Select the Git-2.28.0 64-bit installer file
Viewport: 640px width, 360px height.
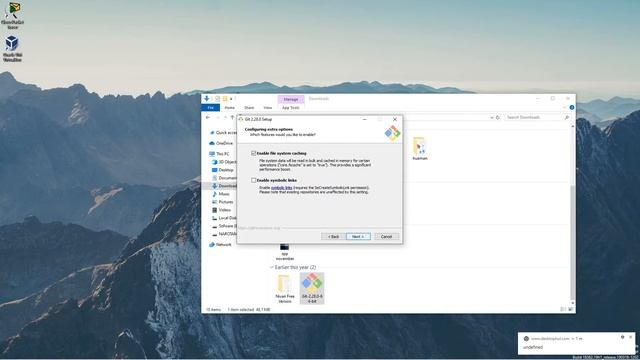point(312,288)
